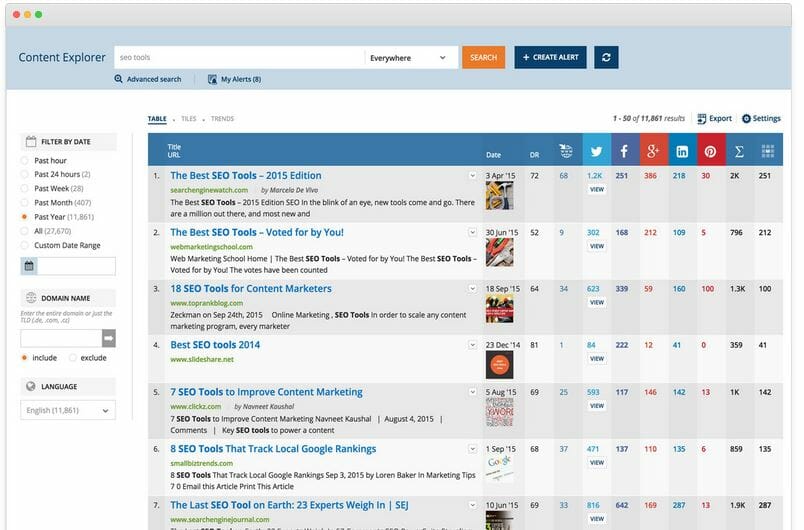The image size is (804, 530).
Task: Open the English language dropdown
Action: [68, 410]
